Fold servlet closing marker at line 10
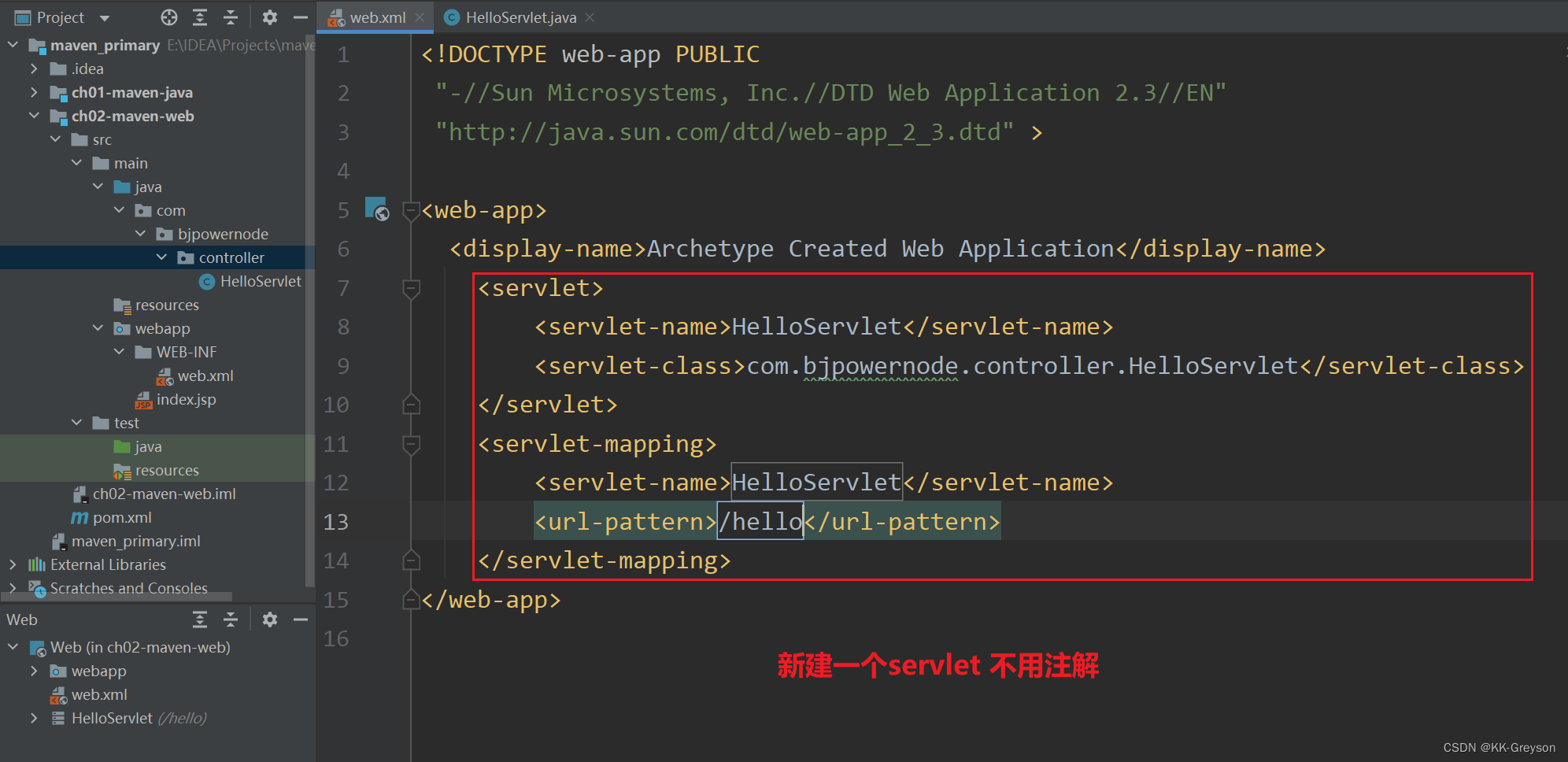Screen dimensions: 1568x762 pyautogui.click(x=411, y=405)
